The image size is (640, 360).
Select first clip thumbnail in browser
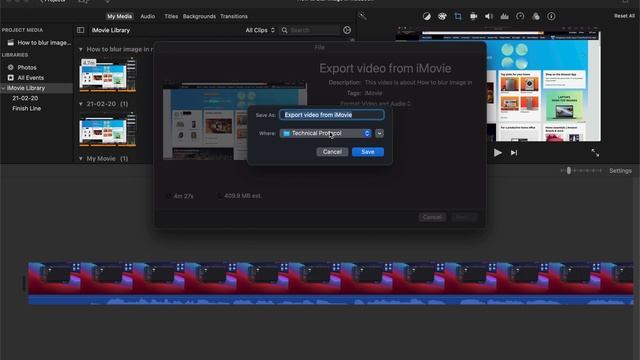[108, 74]
